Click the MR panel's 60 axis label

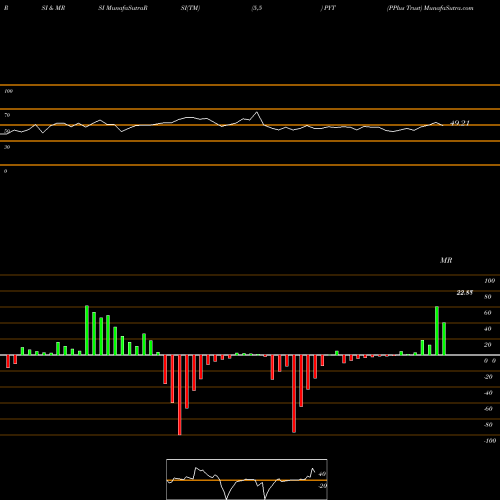pyautogui.click(x=488, y=313)
